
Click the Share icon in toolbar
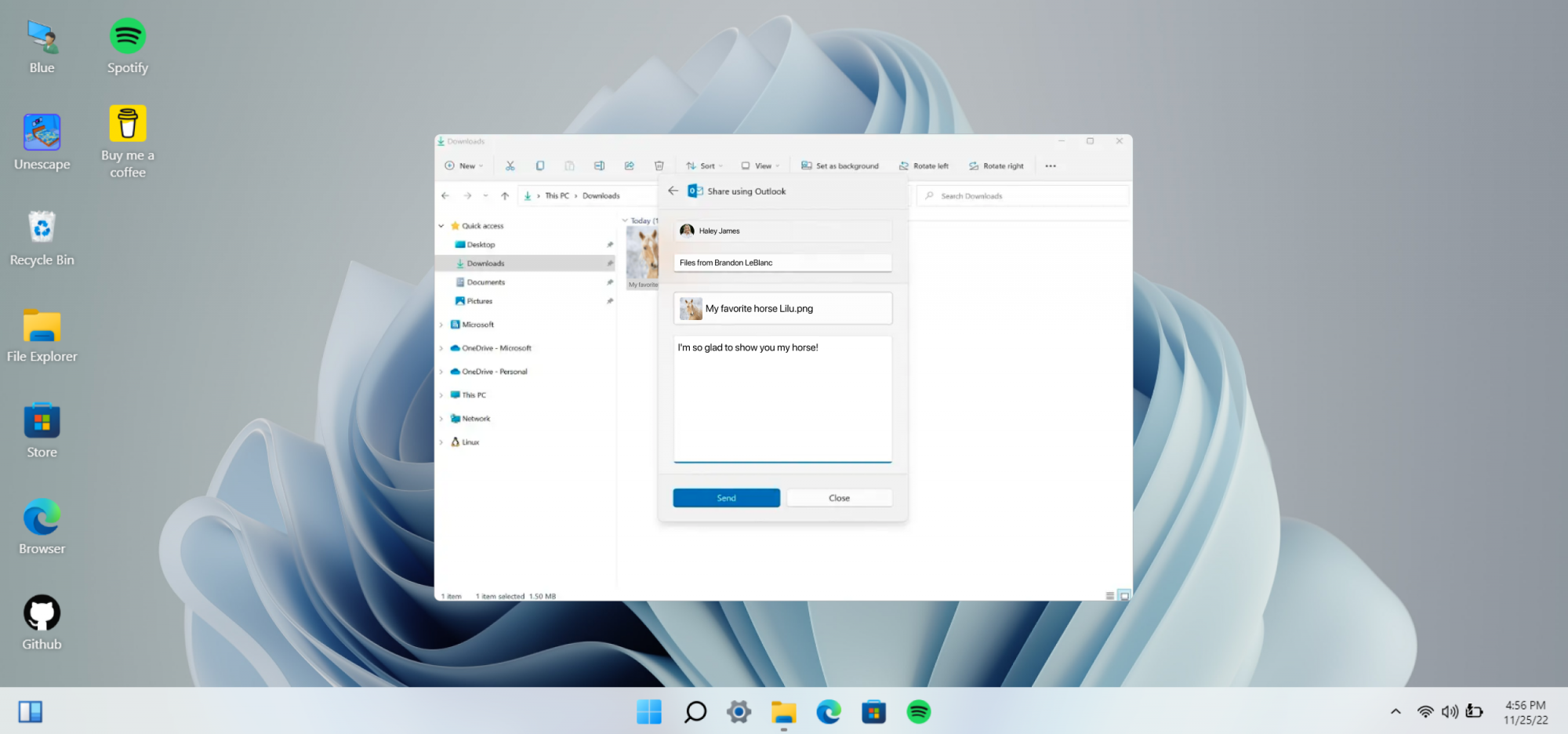(x=629, y=165)
